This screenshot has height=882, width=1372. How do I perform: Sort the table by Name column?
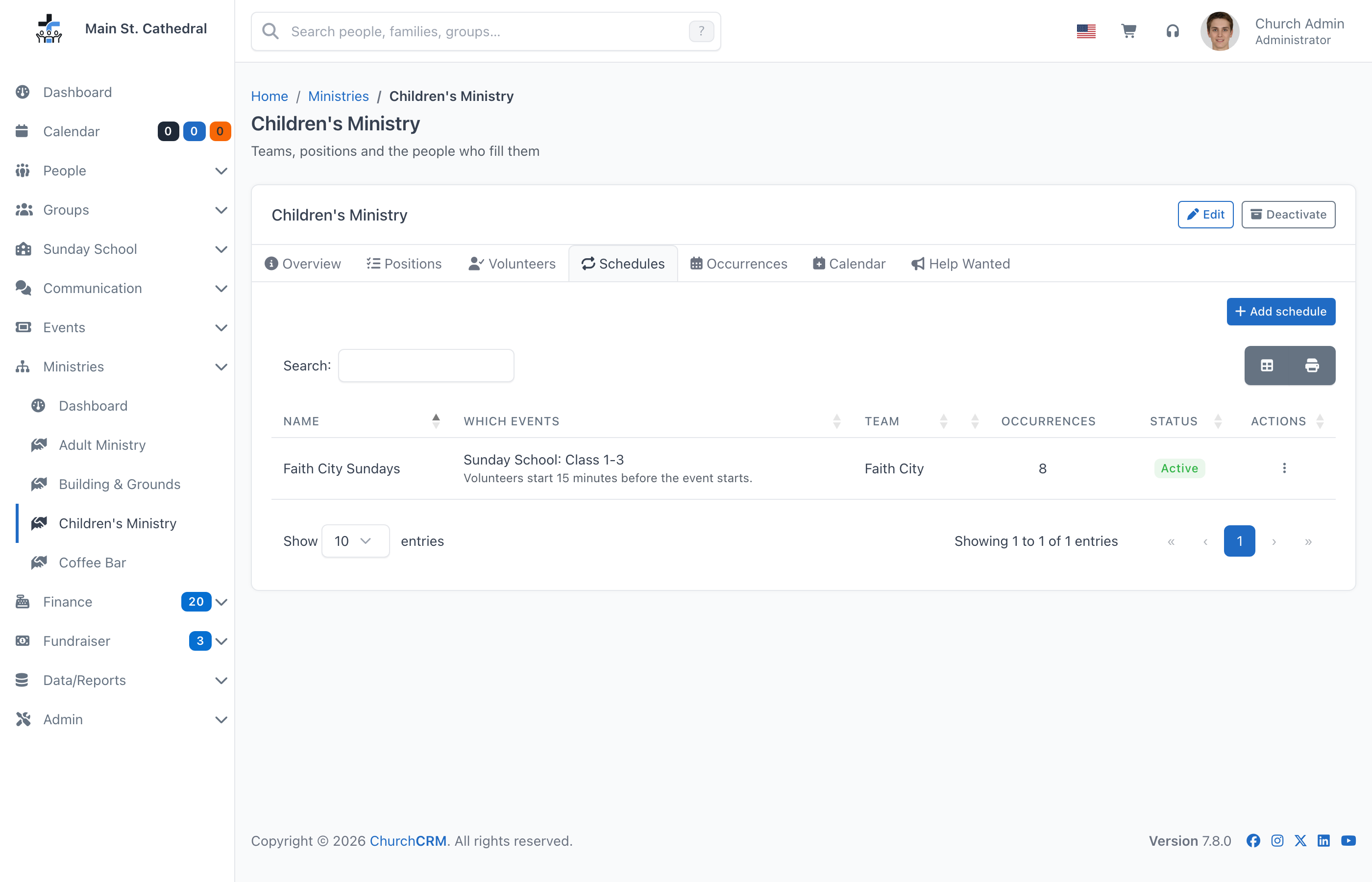pyautogui.click(x=361, y=421)
